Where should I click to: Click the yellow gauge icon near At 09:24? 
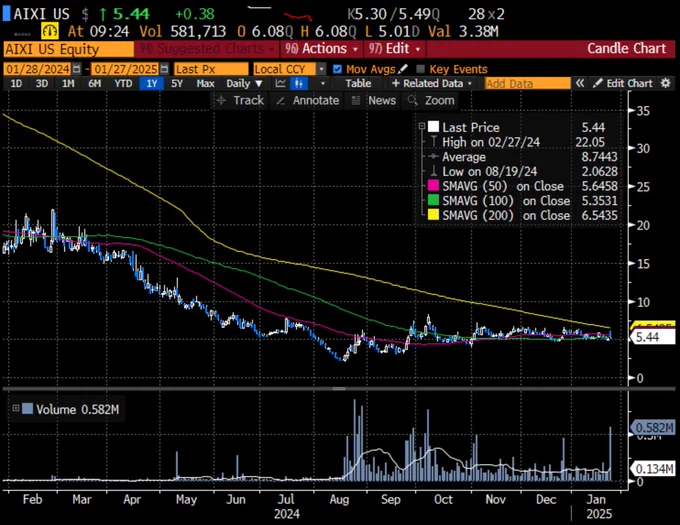tap(50, 31)
